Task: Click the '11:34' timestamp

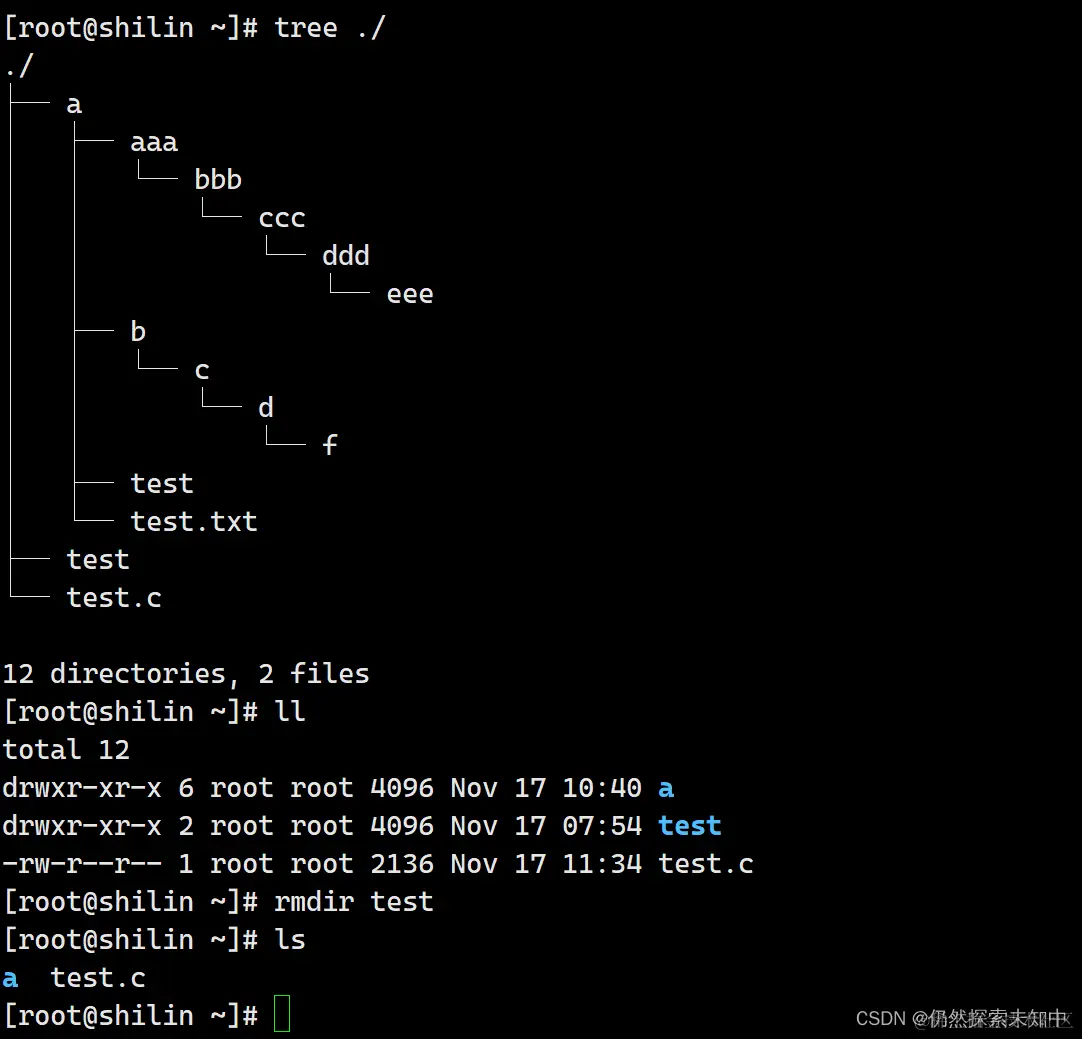Action: 602,864
